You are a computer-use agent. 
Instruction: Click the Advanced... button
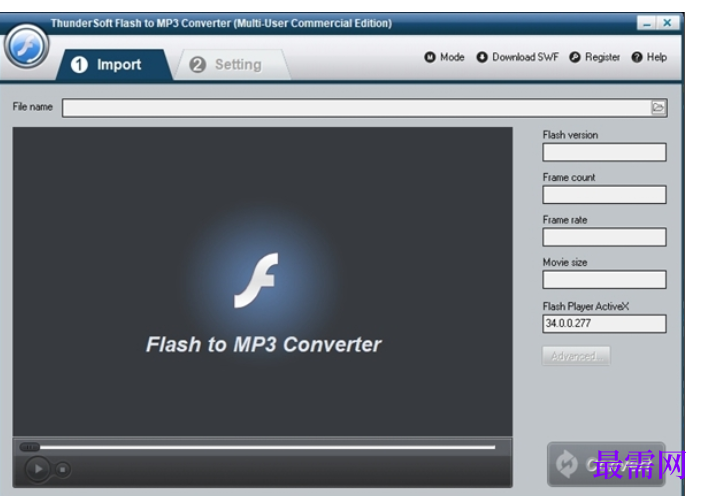pyautogui.click(x=576, y=356)
